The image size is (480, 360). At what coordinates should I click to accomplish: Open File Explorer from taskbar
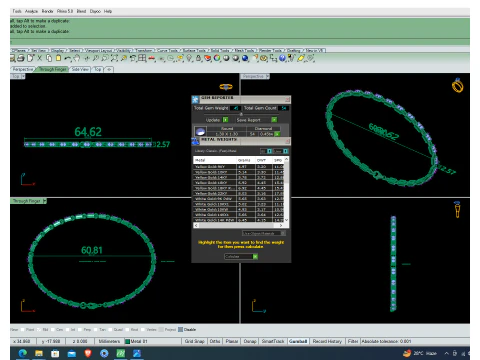tap(39, 353)
